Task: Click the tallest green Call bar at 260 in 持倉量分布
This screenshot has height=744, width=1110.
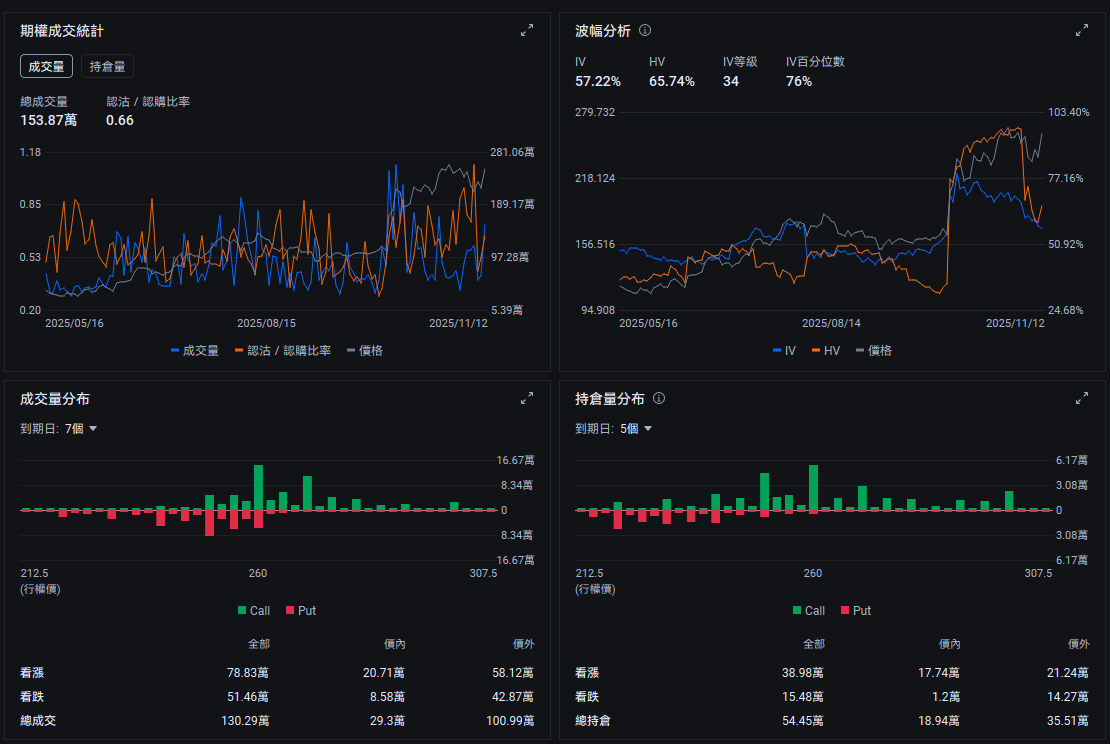Action: click(x=813, y=487)
